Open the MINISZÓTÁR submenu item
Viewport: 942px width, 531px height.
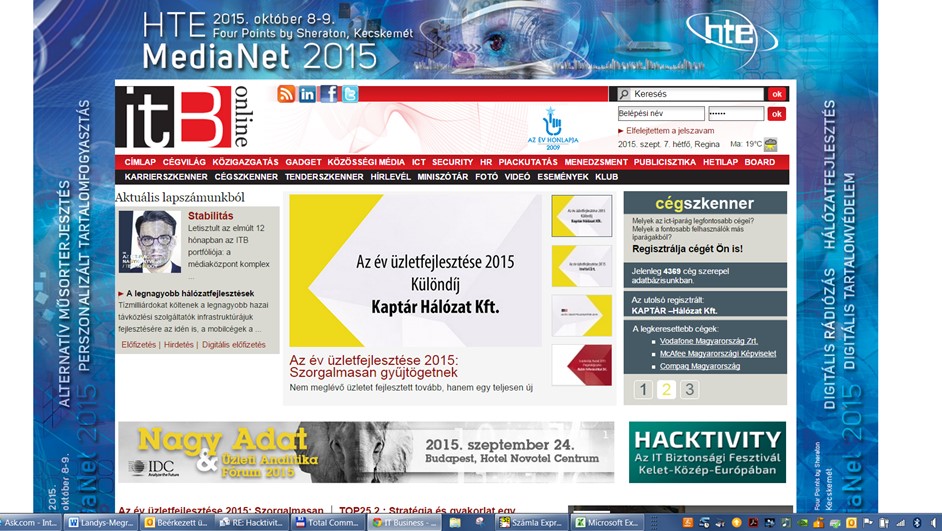point(443,177)
